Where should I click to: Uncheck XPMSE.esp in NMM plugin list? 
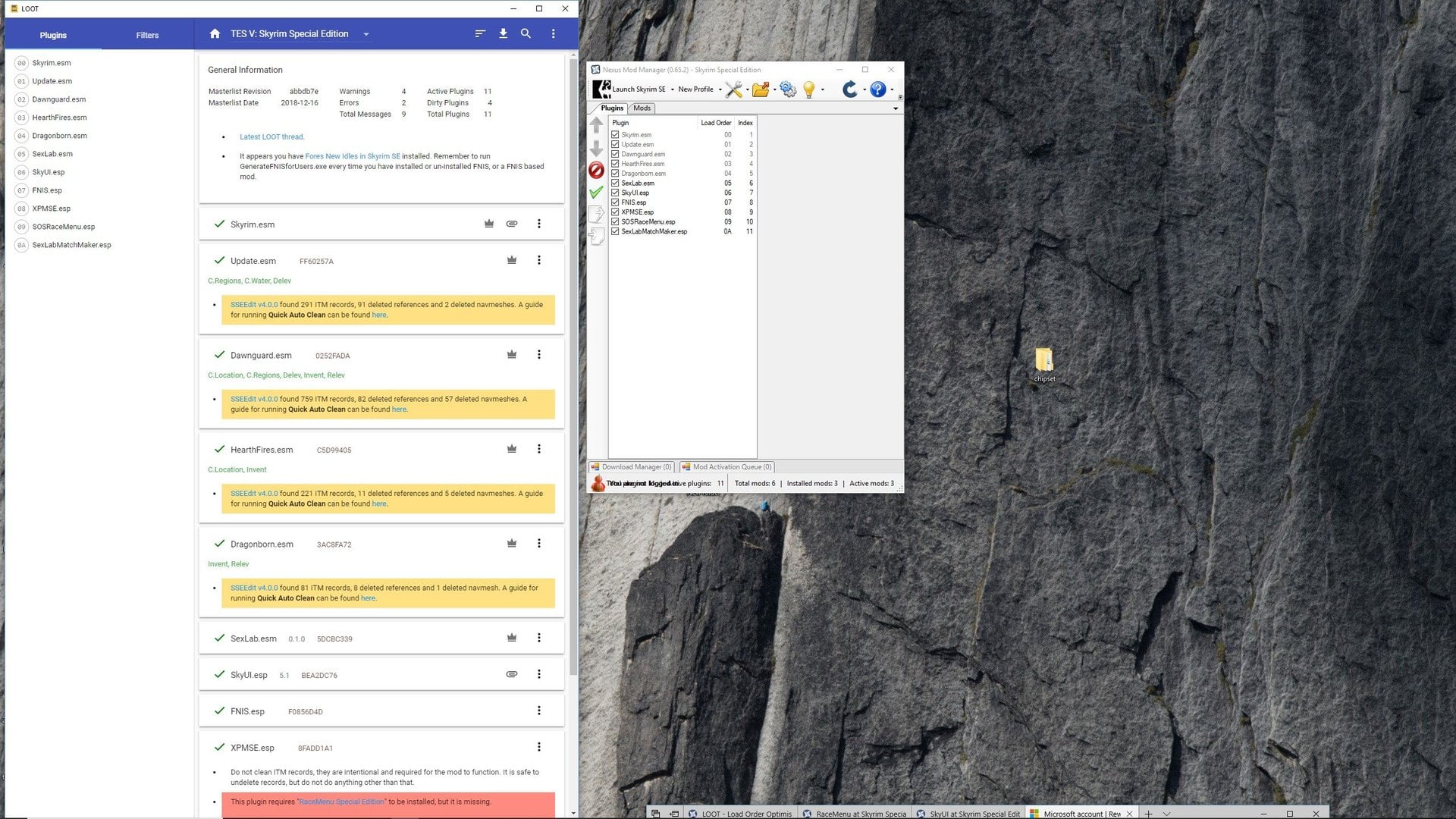tap(615, 212)
